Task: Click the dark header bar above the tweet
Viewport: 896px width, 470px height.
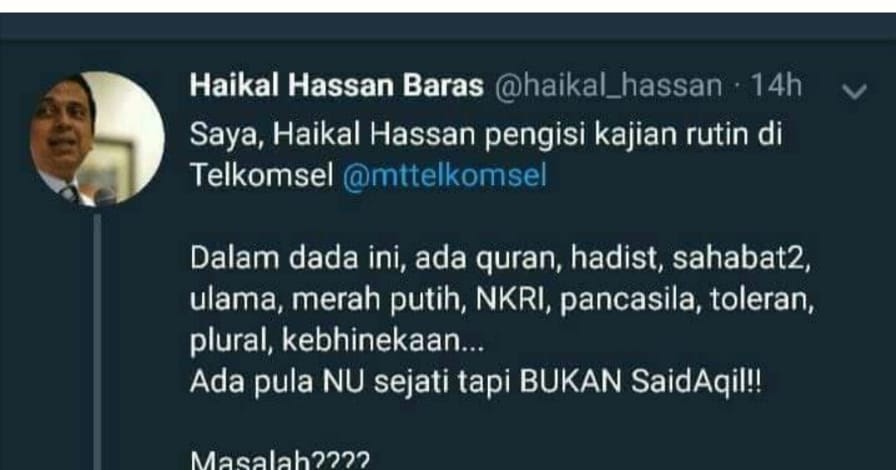Action: (x=448, y=27)
